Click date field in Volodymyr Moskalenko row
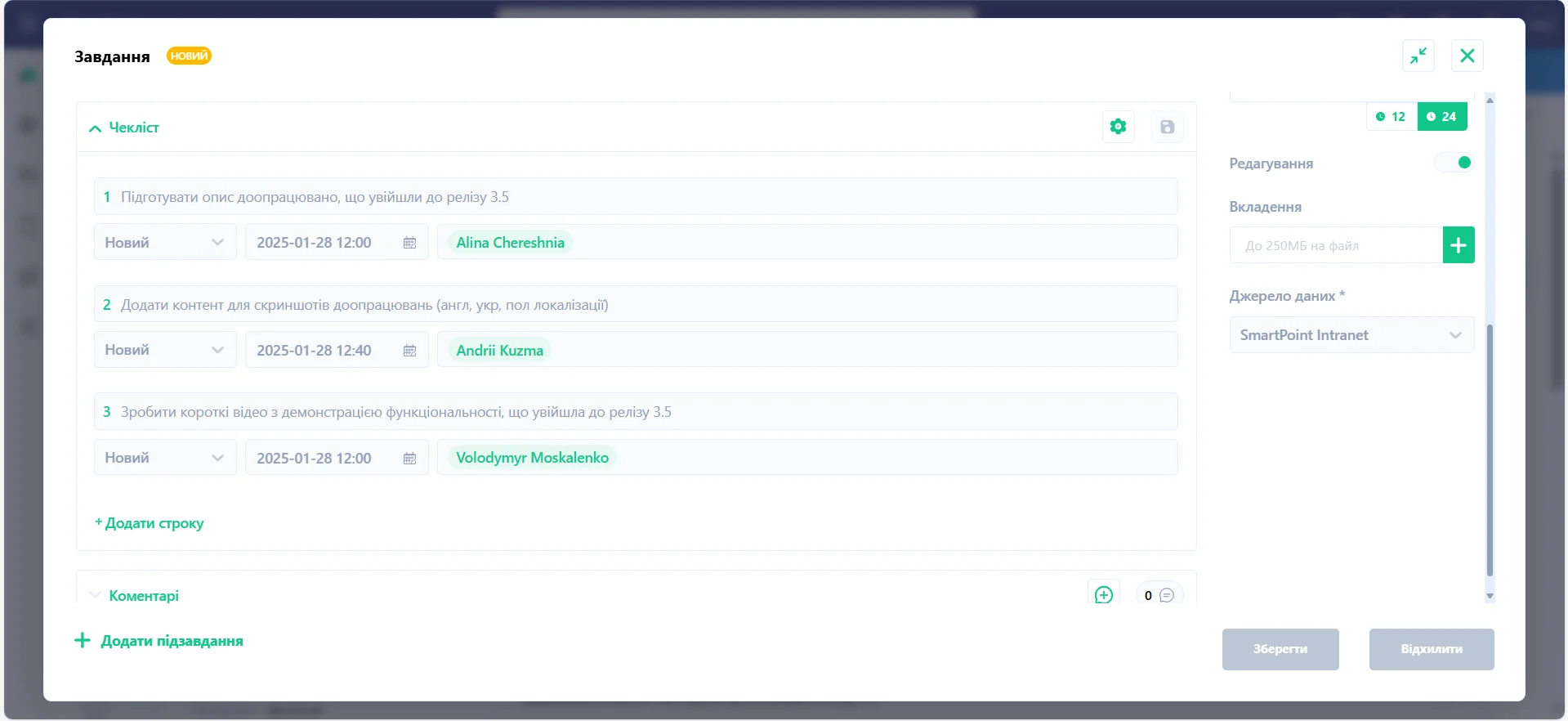 click(337, 458)
